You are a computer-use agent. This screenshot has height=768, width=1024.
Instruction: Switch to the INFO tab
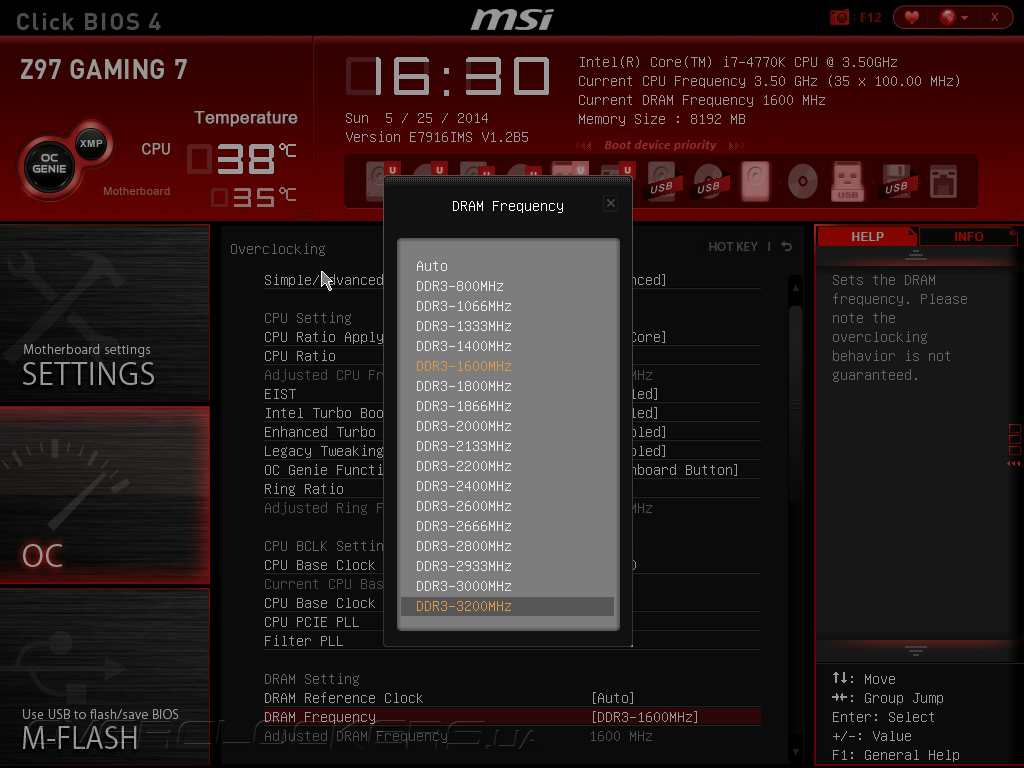tap(968, 236)
